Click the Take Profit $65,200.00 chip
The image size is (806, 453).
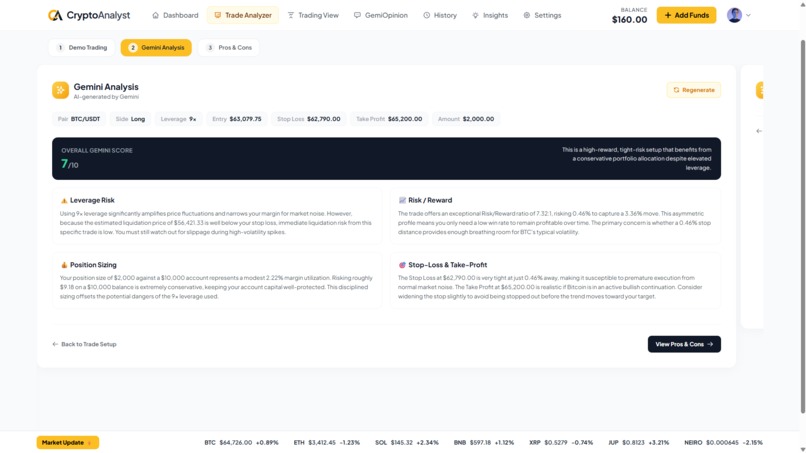coord(389,119)
